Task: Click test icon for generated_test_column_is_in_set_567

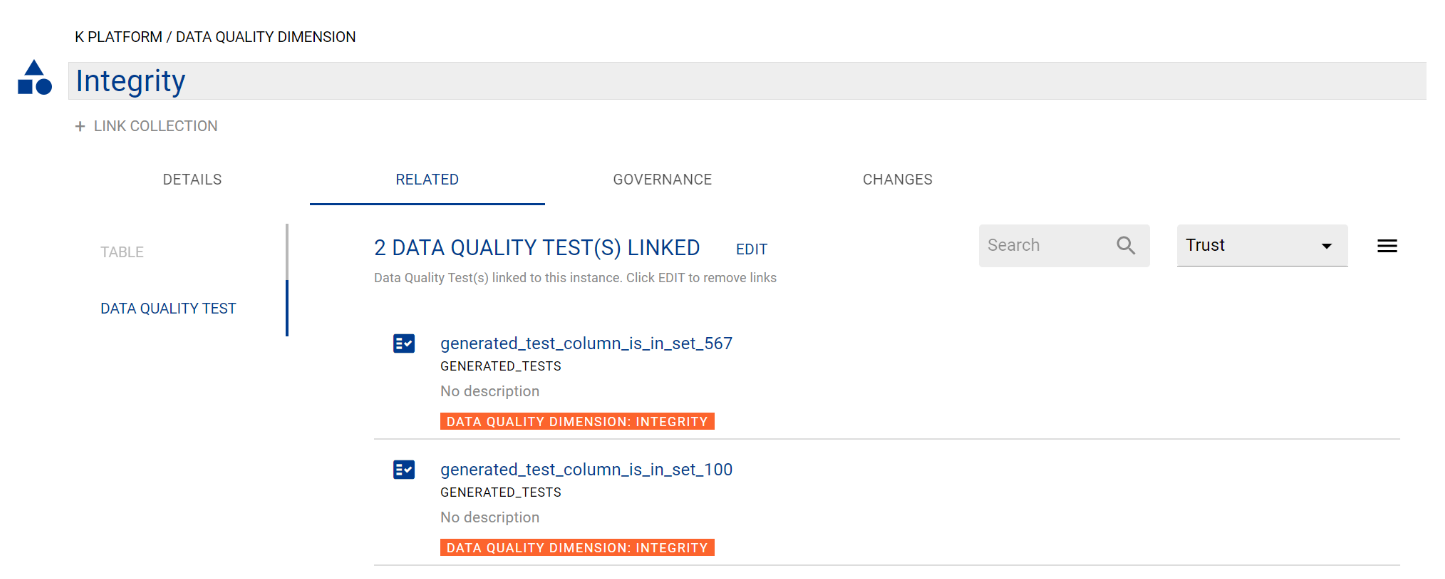Action: pyautogui.click(x=404, y=344)
